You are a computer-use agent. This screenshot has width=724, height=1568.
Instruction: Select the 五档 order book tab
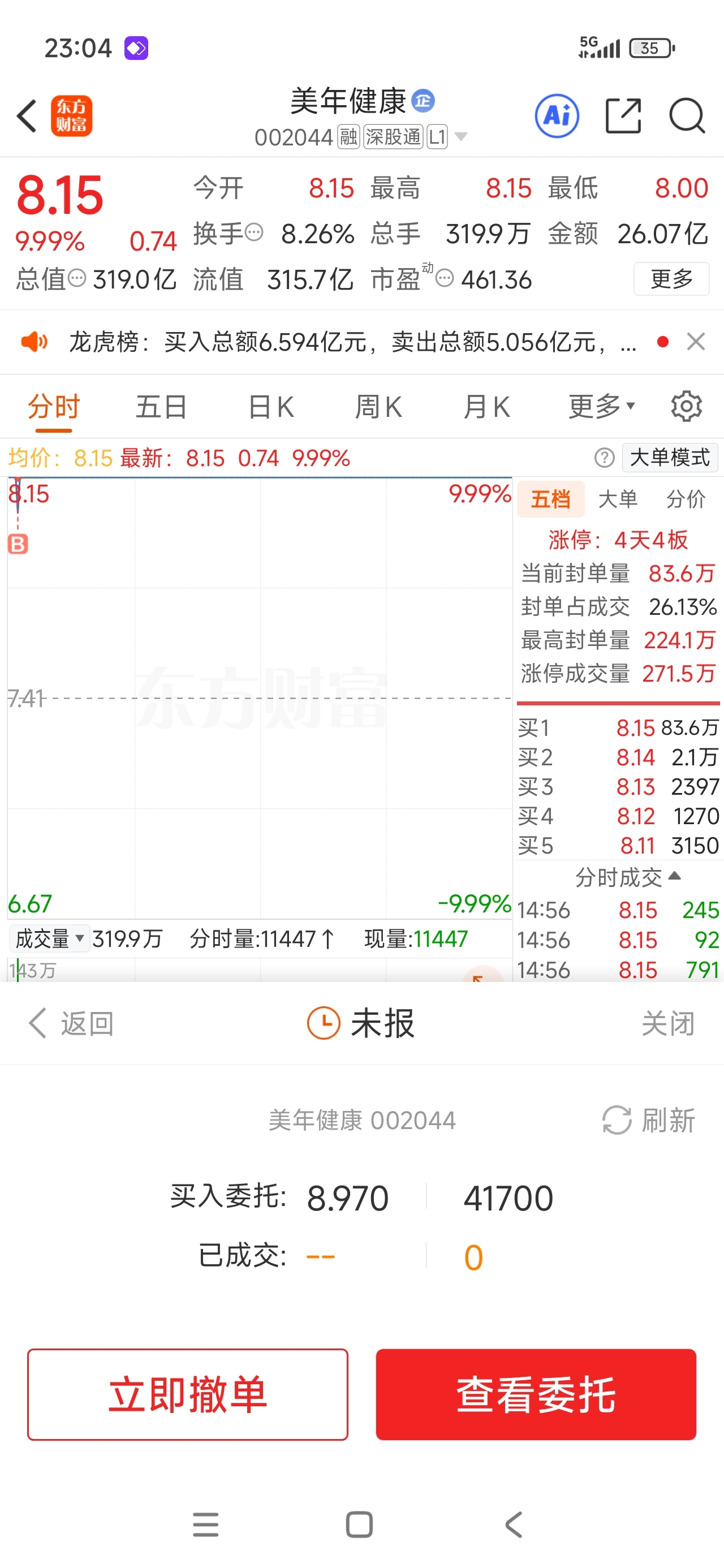pyautogui.click(x=550, y=499)
